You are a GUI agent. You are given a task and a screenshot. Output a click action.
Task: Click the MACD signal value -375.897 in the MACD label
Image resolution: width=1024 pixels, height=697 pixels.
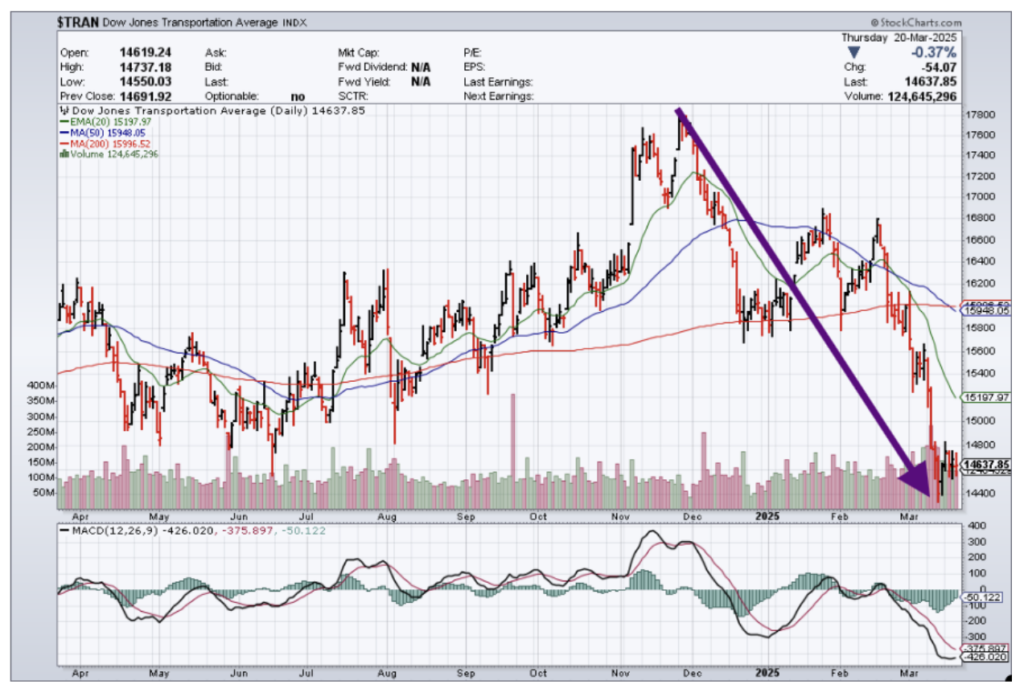tap(248, 530)
